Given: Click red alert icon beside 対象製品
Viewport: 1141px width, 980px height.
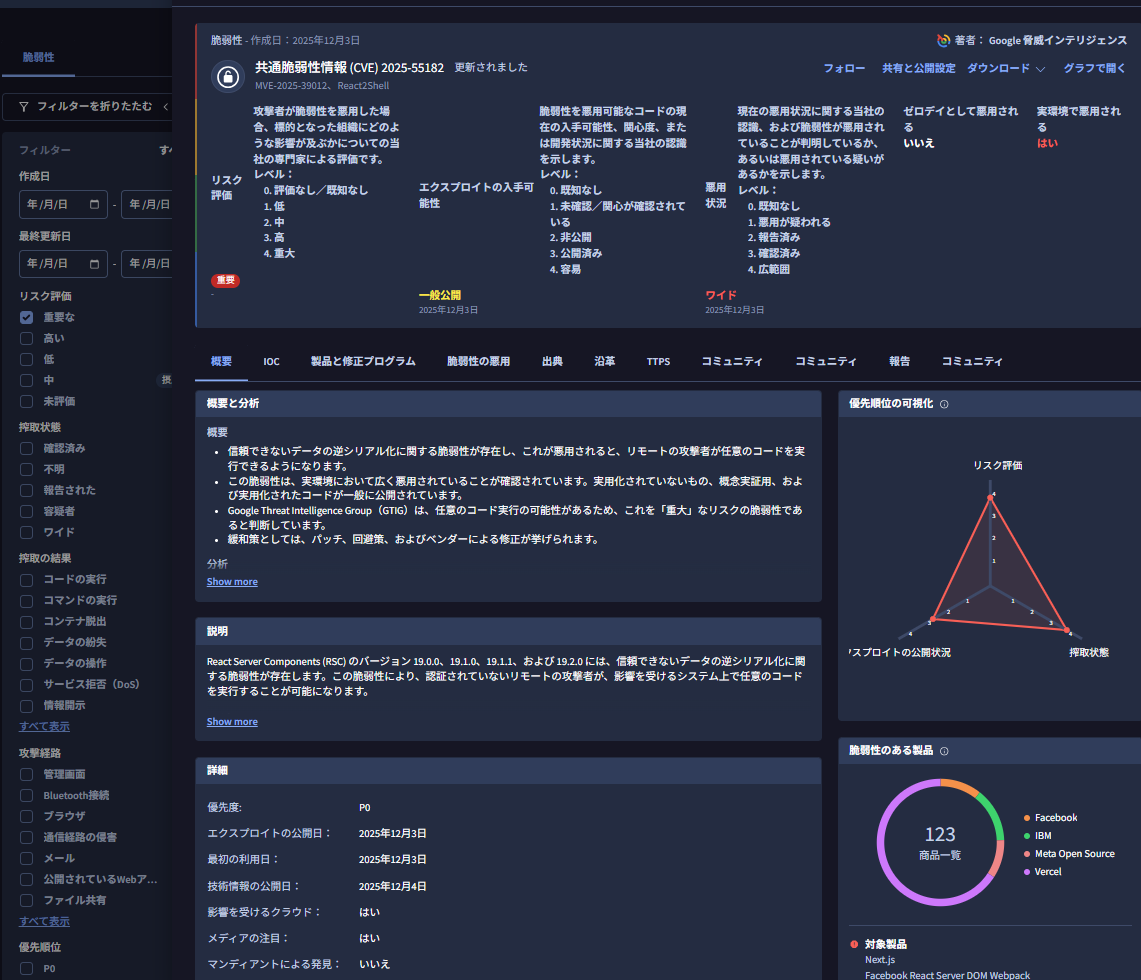Looking at the screenshot, I should point(854,944).
